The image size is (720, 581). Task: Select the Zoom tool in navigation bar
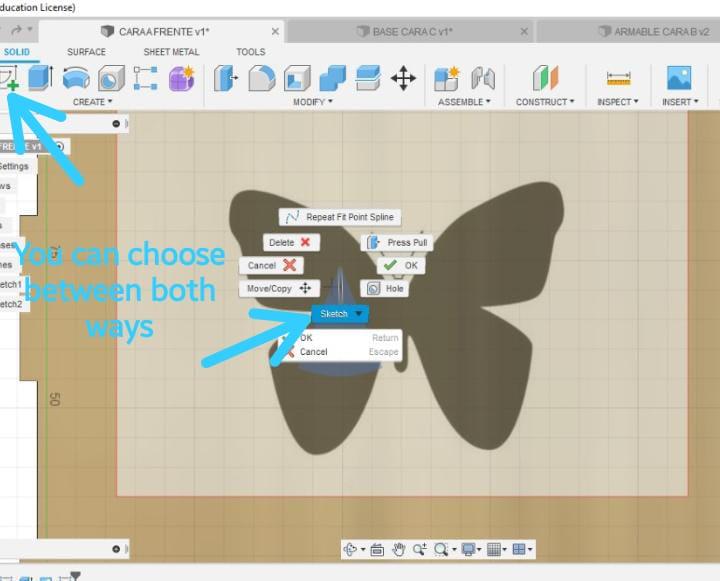click(x=420, y=549)
